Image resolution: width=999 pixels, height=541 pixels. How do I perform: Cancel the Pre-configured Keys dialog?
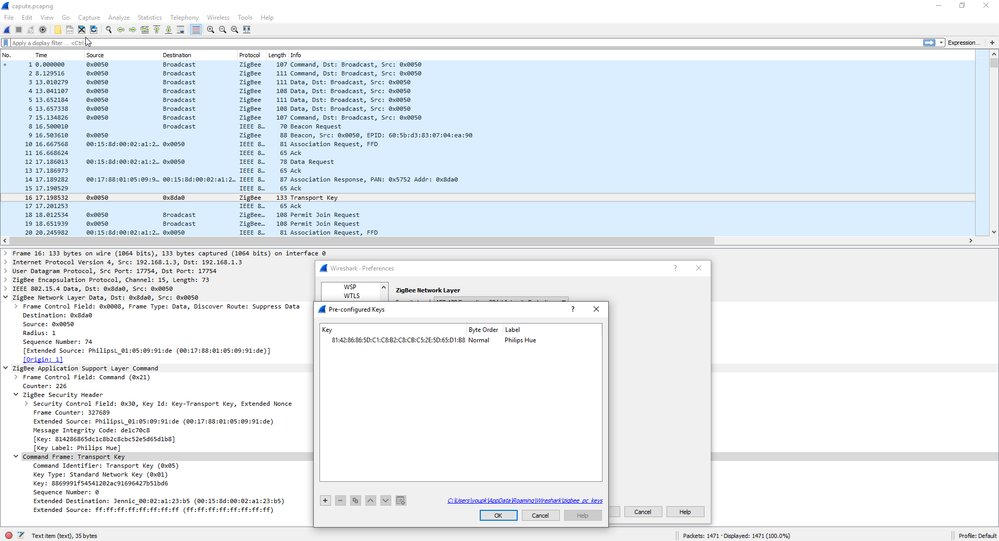540,516
